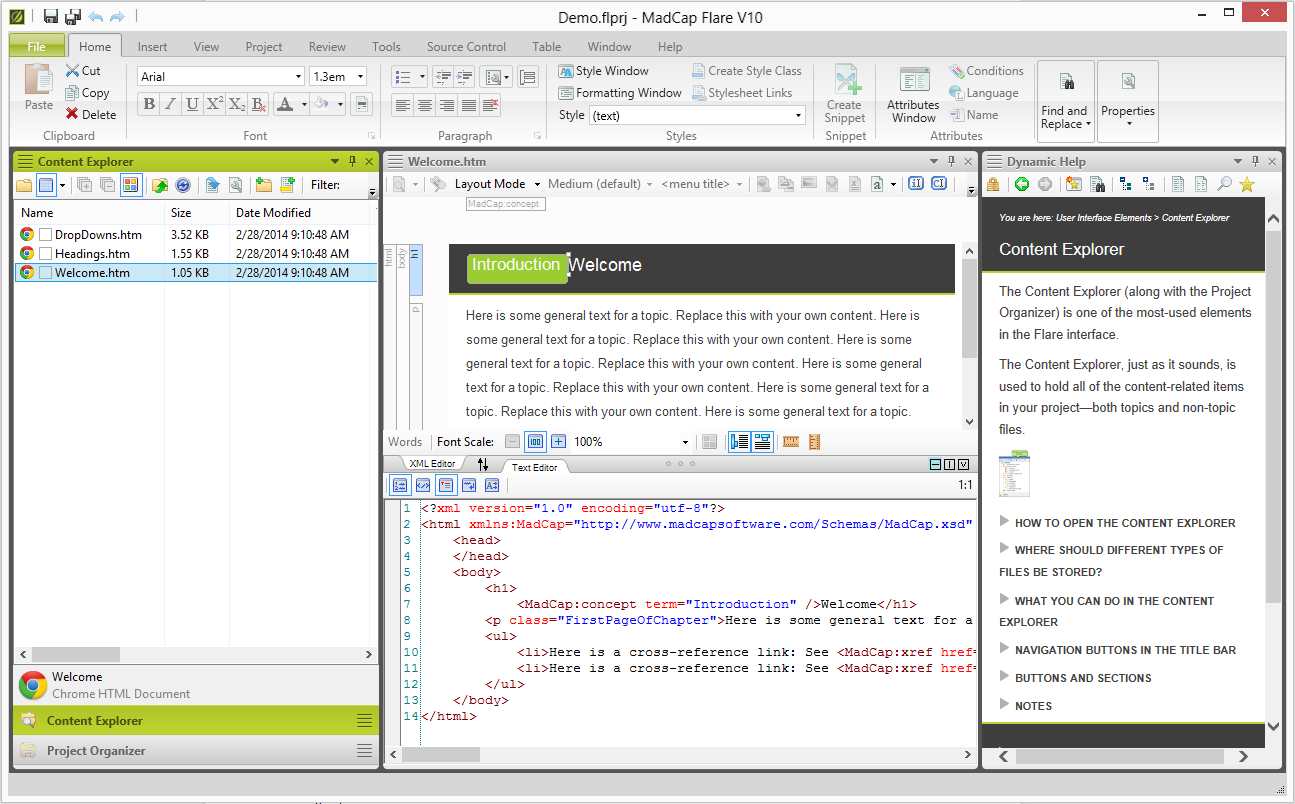Check the Headings.htm checkbox
Viewport: 1295px width, 804px height.
click(45, 254)
